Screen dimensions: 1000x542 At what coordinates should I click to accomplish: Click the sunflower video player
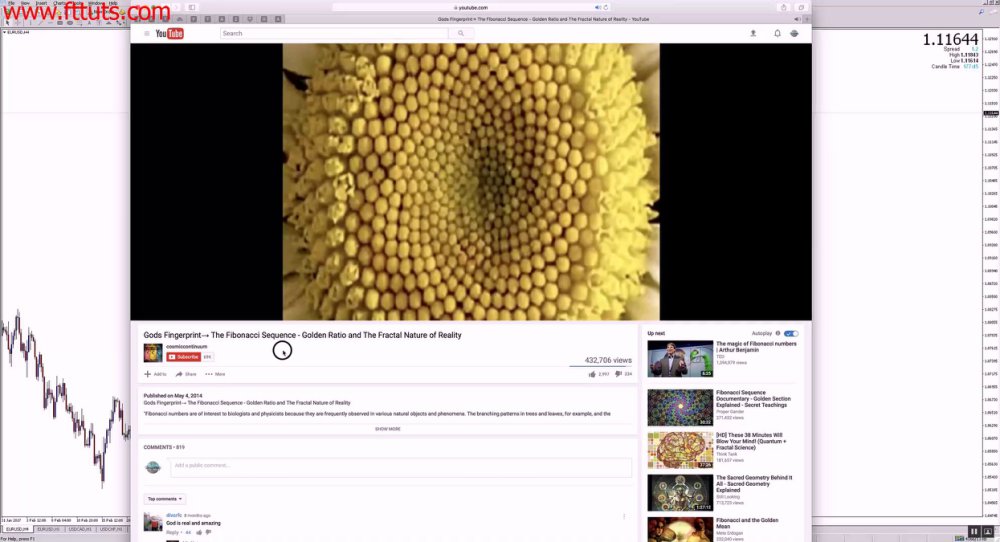[471, 182]
